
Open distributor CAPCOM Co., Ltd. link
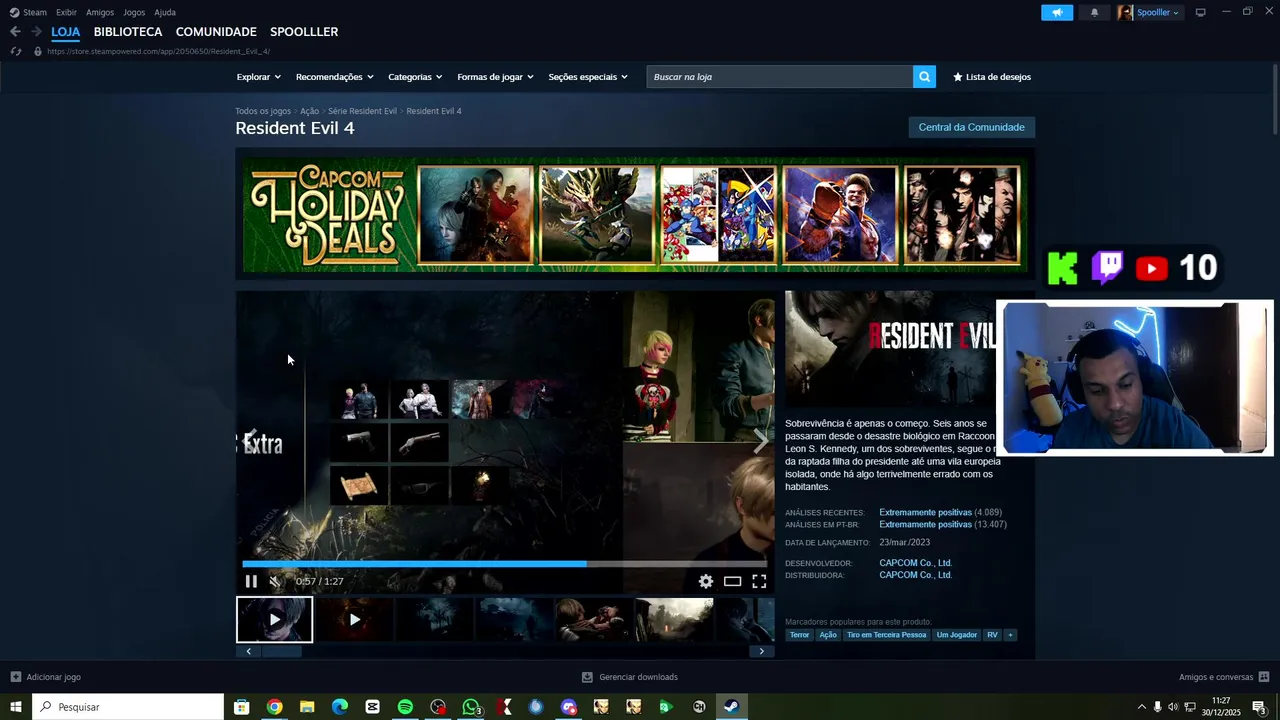tap(915, 576)
